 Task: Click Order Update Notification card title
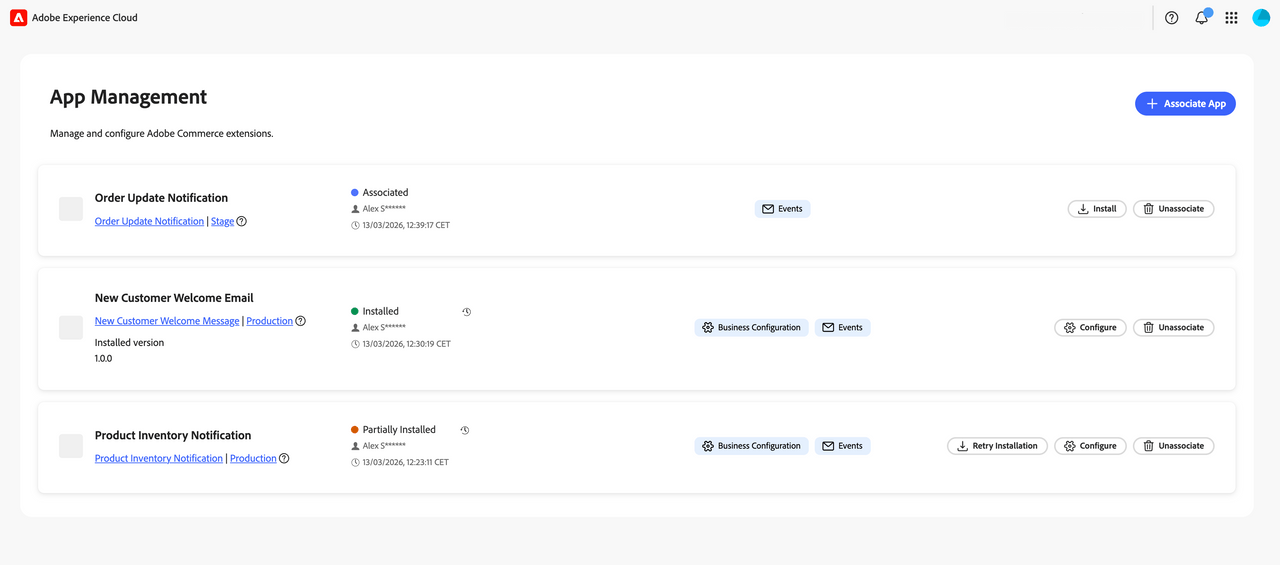tap(161, 198)
